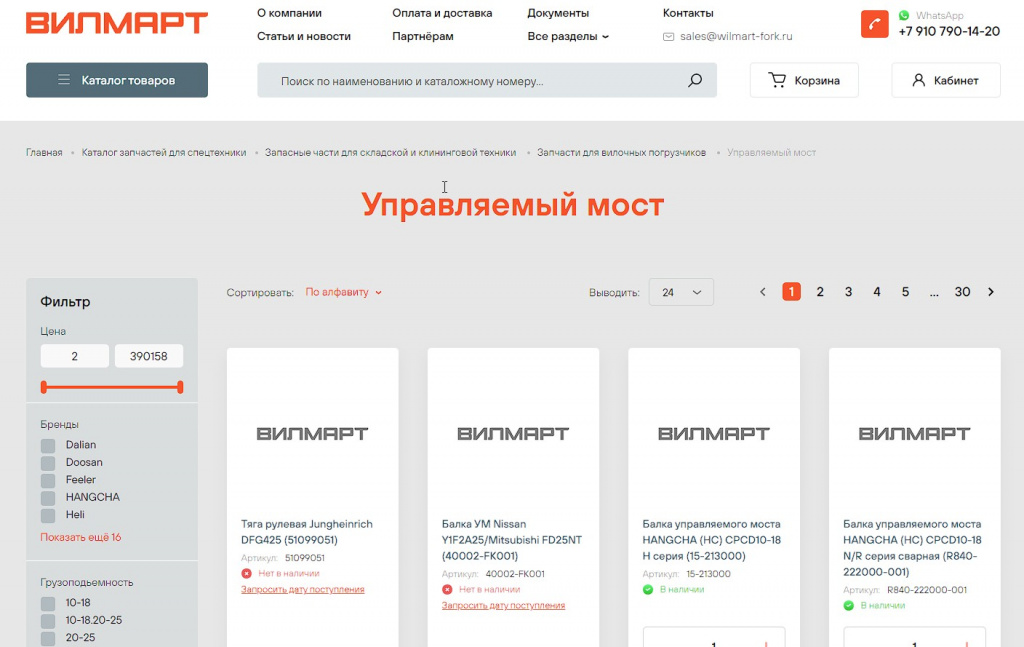The height and width of the screenshot is (647, 1024).
Task: Click the search magnifier icon
Action: pos(695,80)
